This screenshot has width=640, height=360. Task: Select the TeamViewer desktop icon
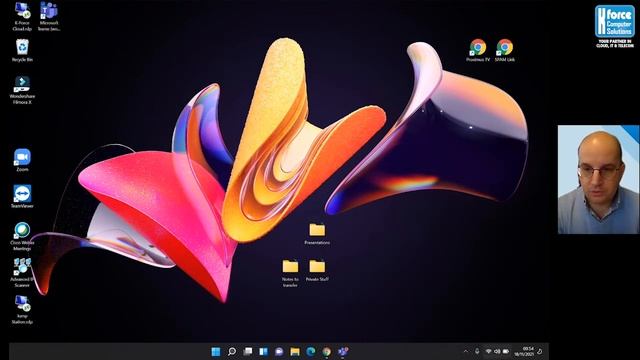click(x=22, y=197)
